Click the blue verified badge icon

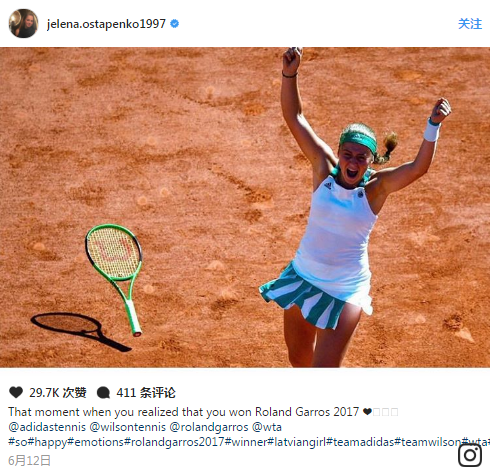pyautogui.click(x=175, y=24)
